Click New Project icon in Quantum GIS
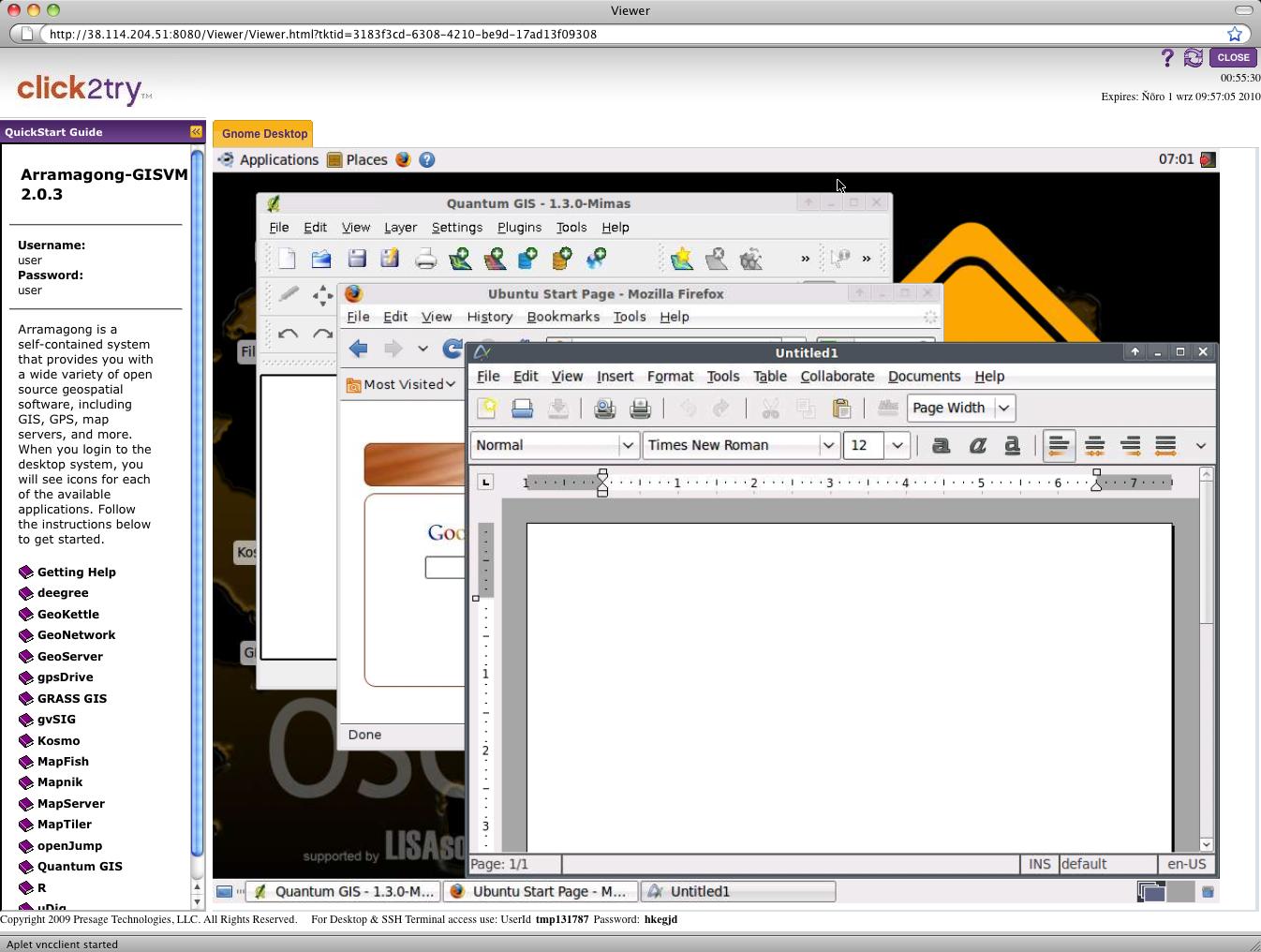The image size is (1261, 952). point(287,259)
